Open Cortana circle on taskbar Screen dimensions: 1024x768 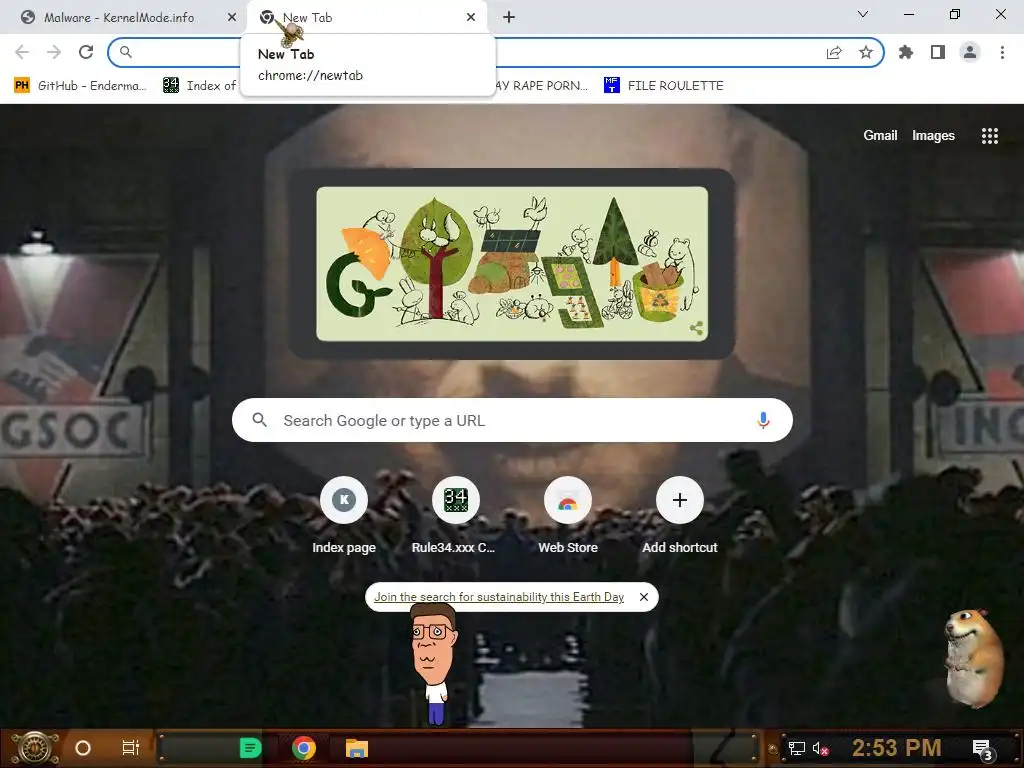point(83,748)
